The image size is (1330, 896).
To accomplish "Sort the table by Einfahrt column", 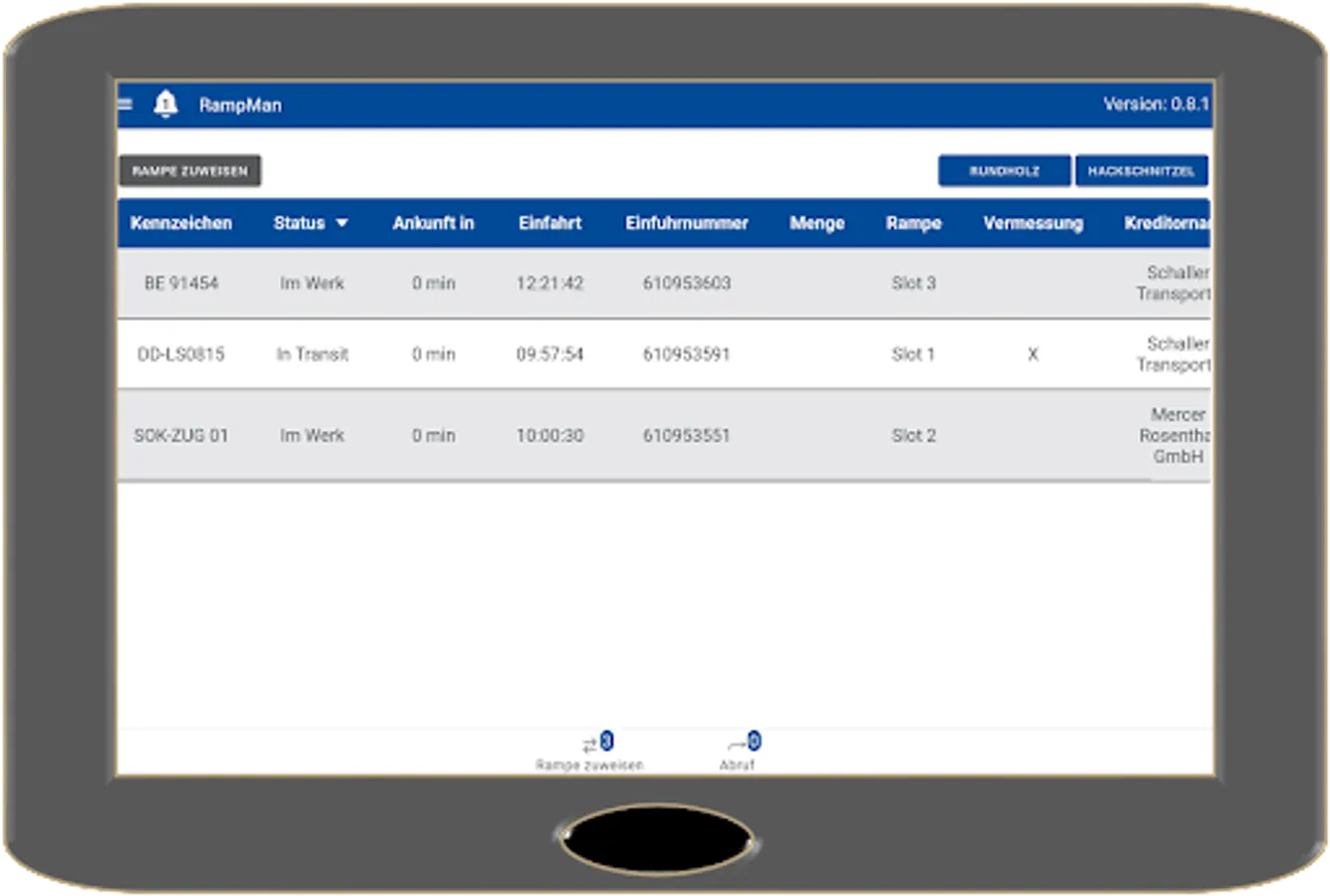I will pos(549,223).
